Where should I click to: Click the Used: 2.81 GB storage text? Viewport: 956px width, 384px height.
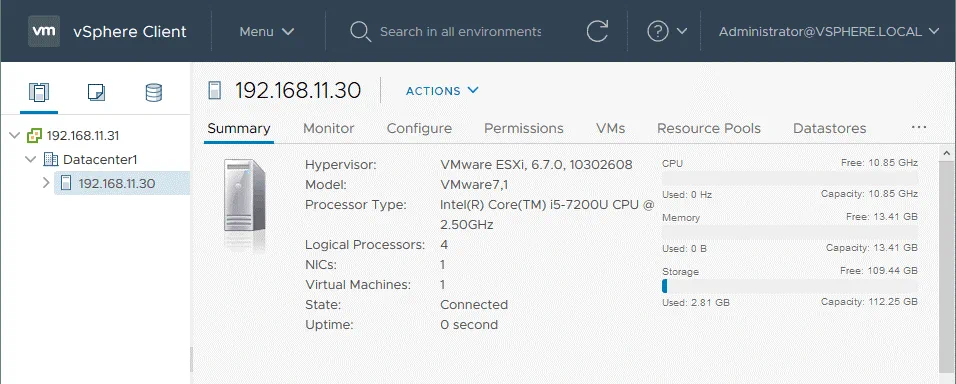[x=696, y=302]
